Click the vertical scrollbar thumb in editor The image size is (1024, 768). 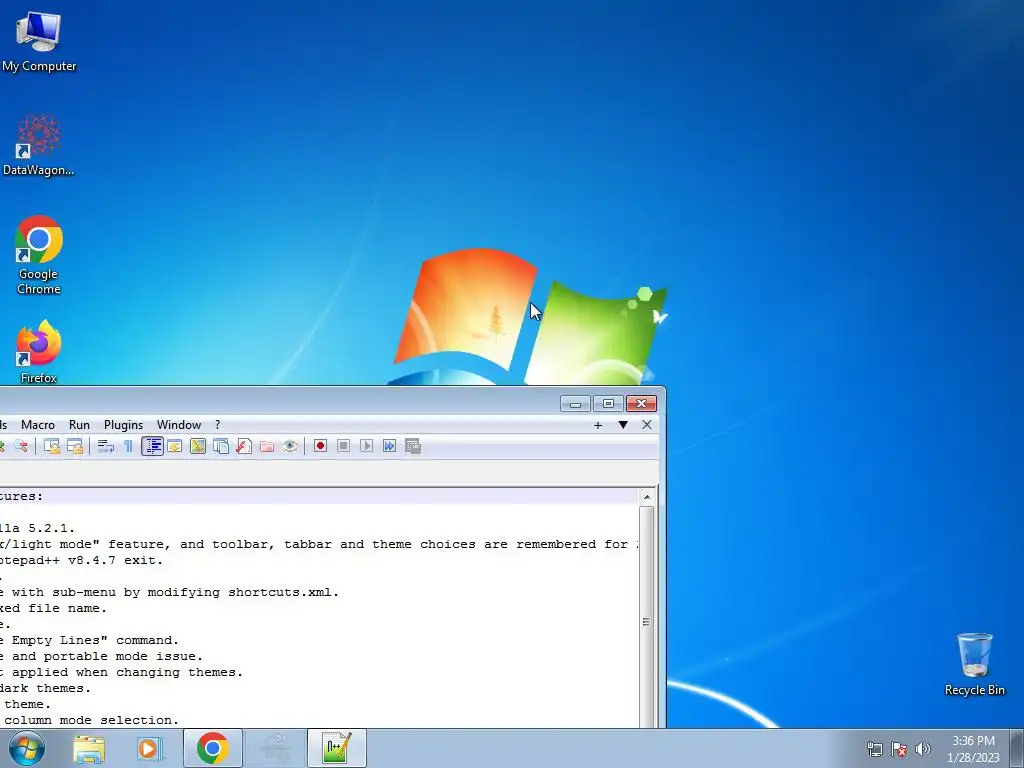pos(647,622)
